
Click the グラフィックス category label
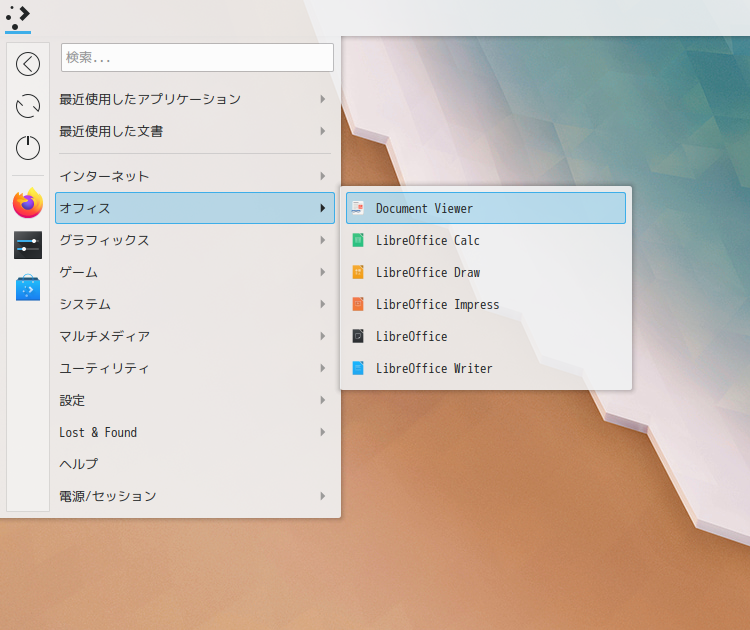[x=104, y=240]
